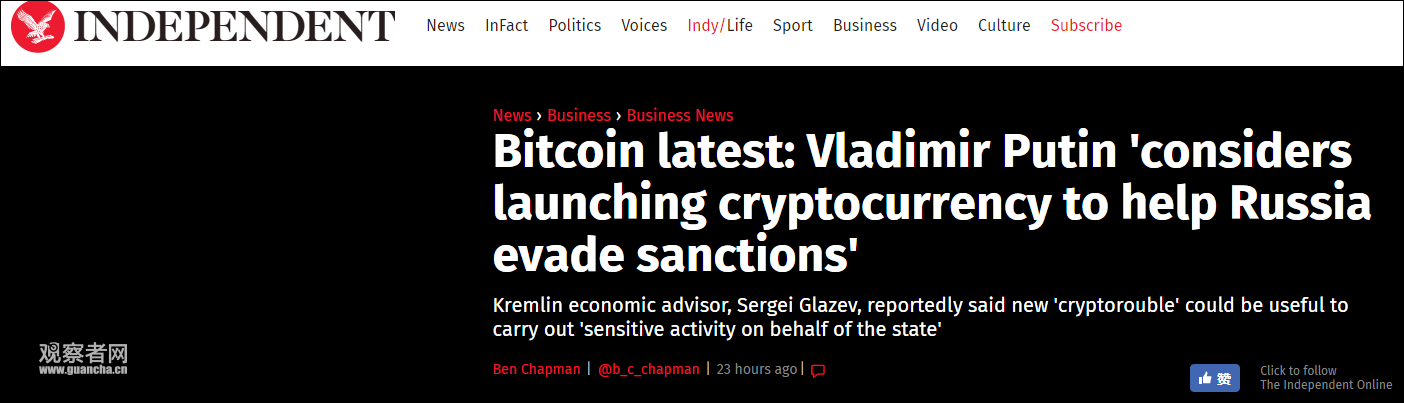Click the Bitcoin latest article headline
This screenshot has height=403, width=1404.
point(932,204)
